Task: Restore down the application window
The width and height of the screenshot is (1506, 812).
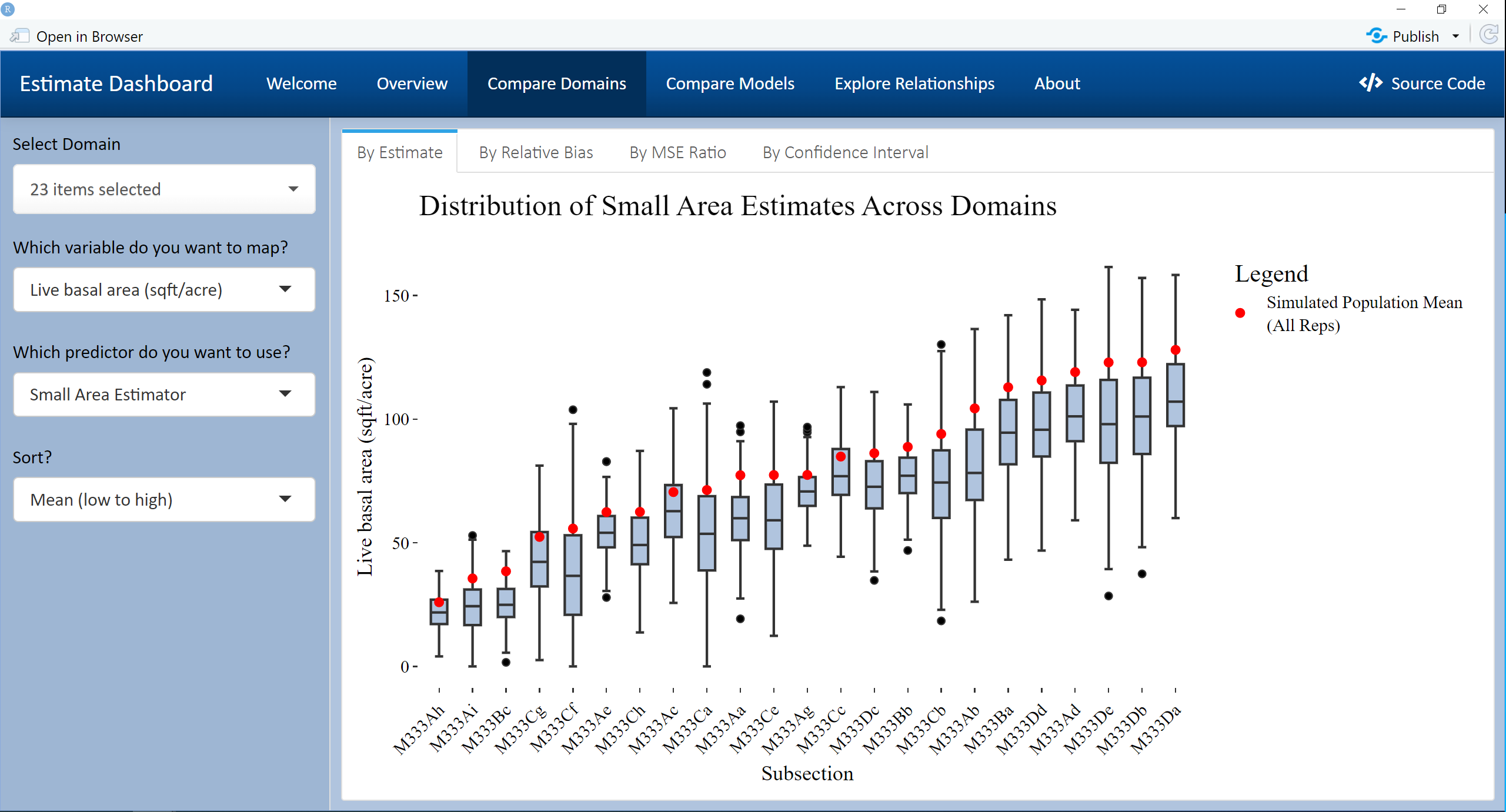Action: point(1441,9)
